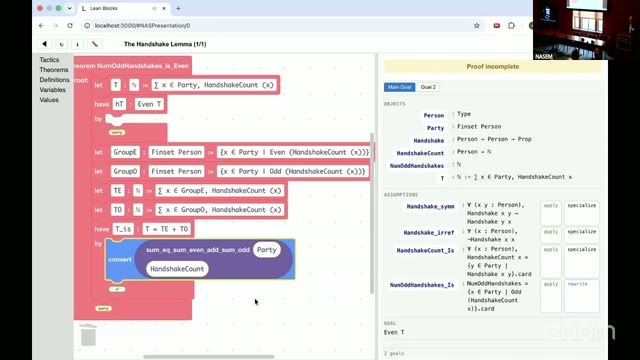This screenshot has width=640, height=360.
Task: Click the Proof incomplete banner
Action: coord(493,67)
